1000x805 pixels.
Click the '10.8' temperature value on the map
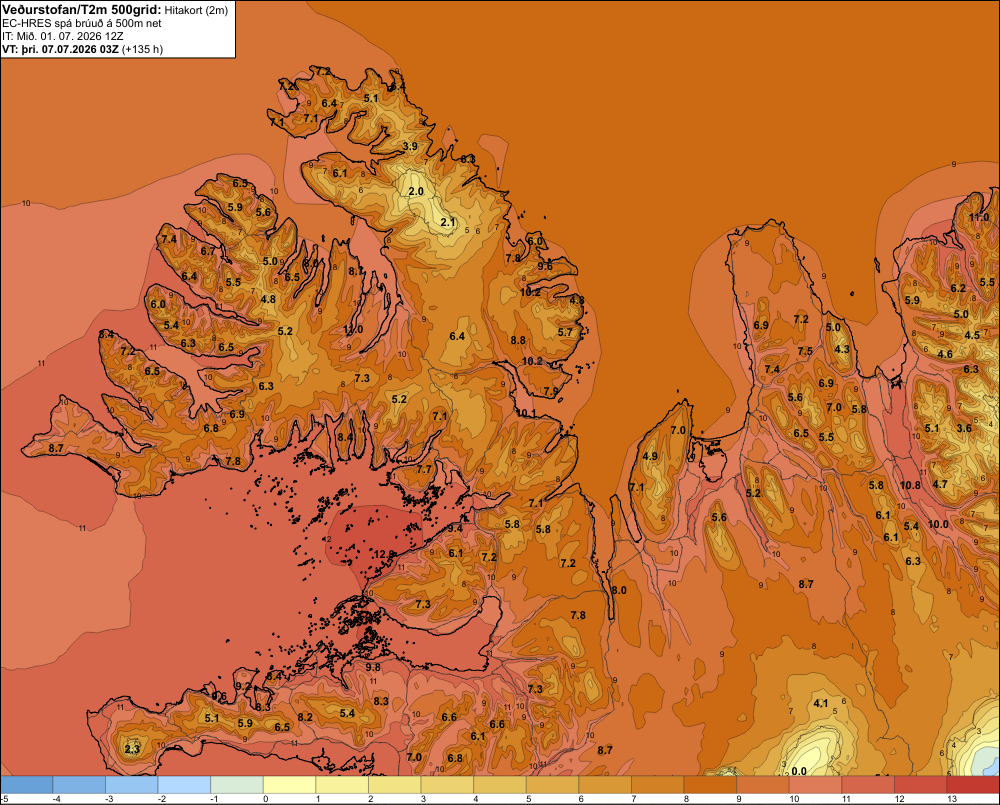tap(910, 485)
